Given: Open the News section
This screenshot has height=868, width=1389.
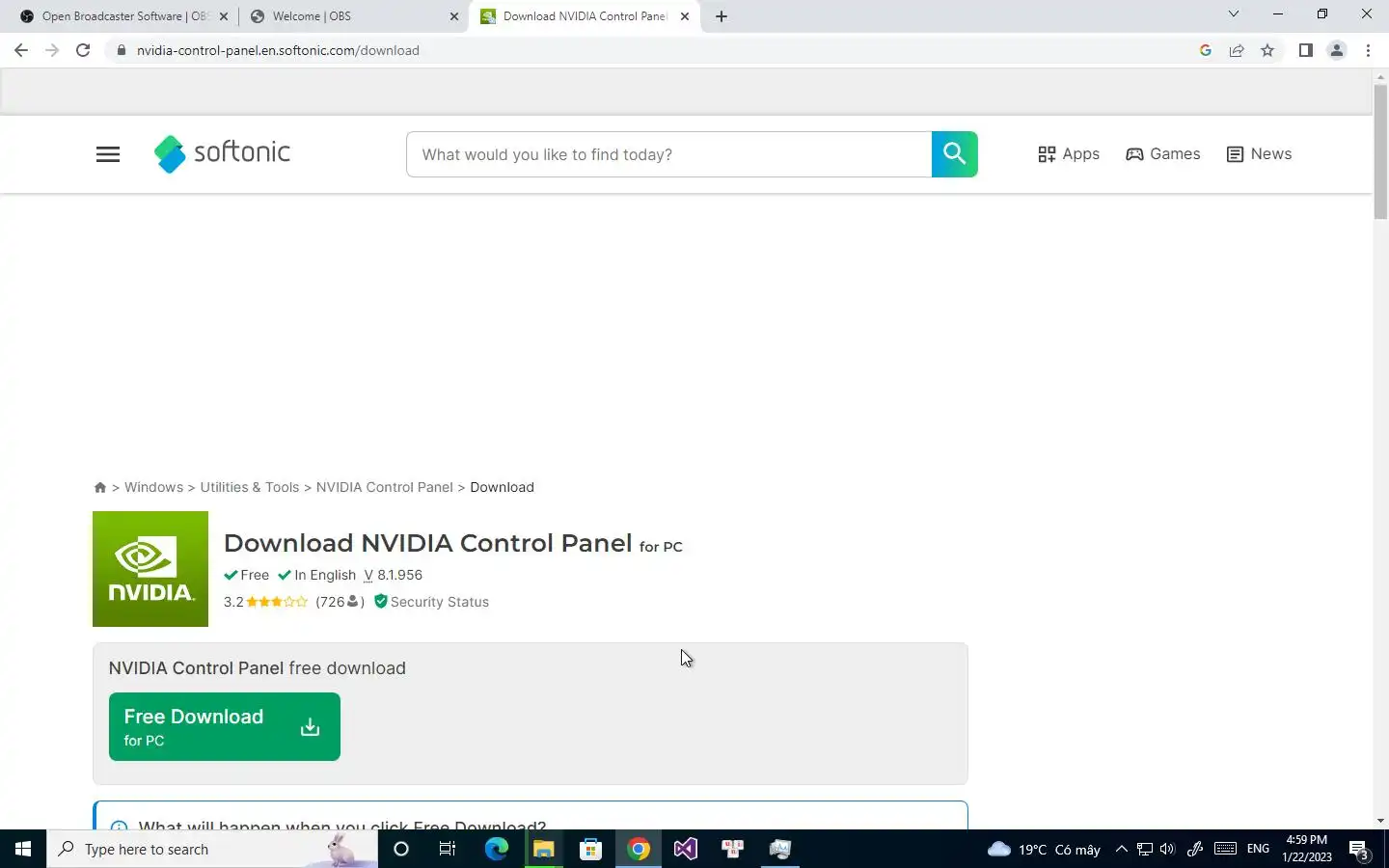Looking at the screenshot, I should coord(1259,154).
